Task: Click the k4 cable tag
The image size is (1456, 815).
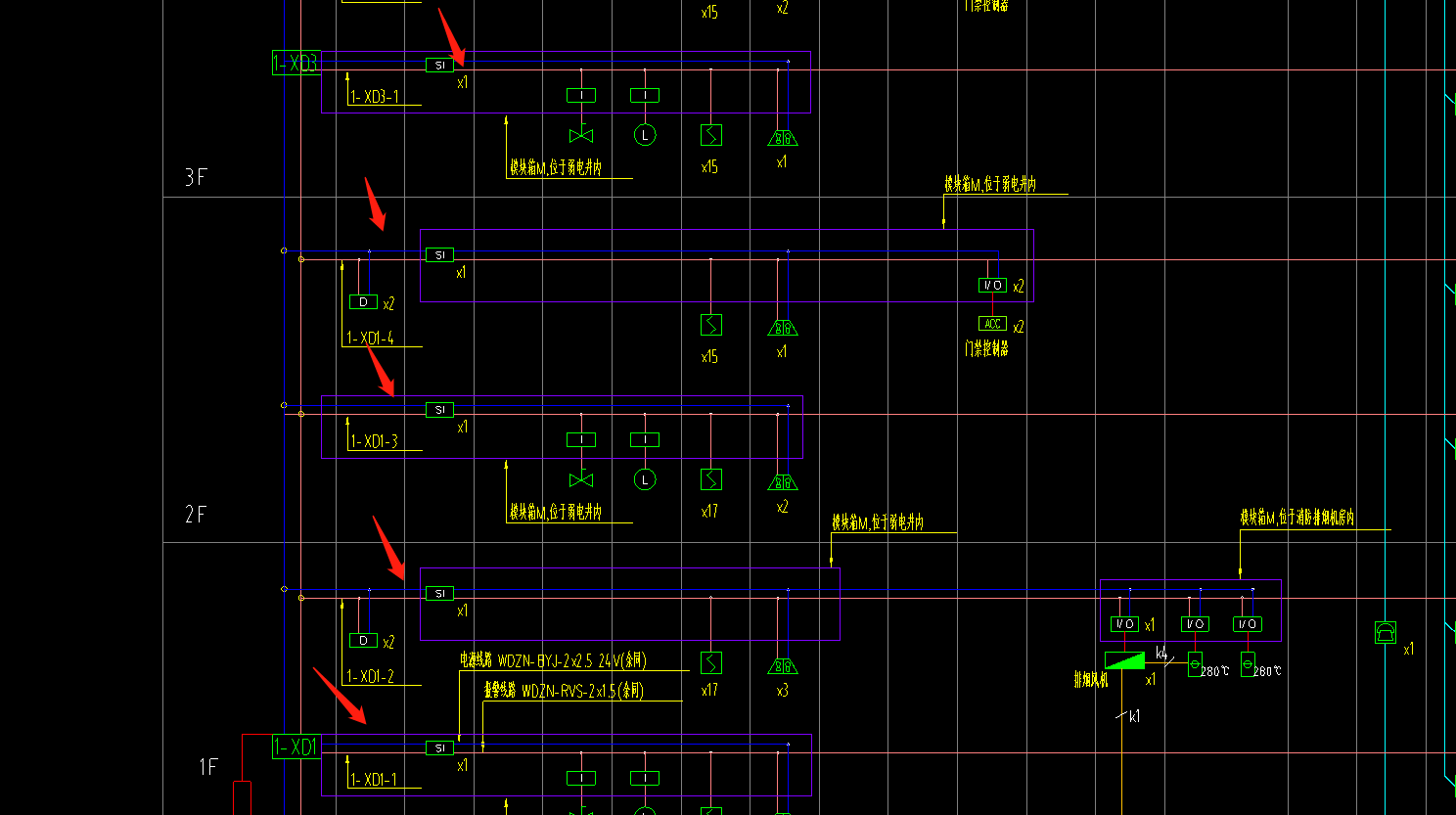Action: point(1161,653)
